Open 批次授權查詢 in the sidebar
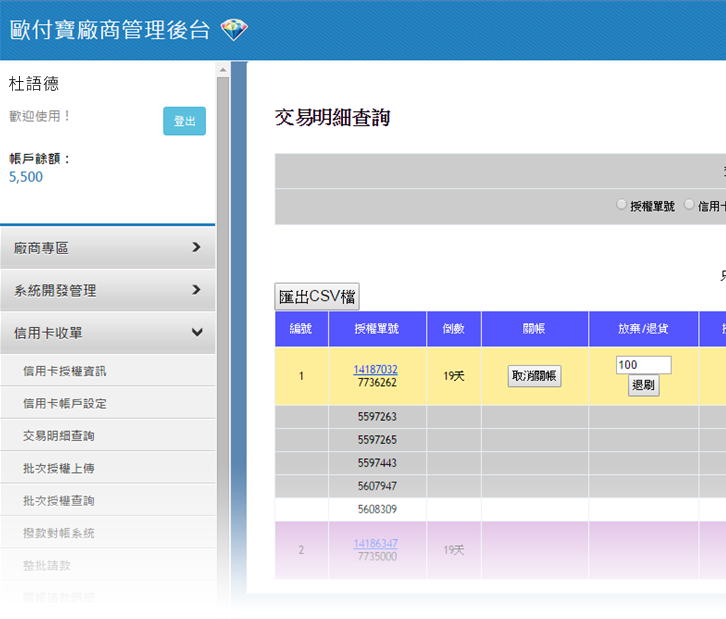726x619 pixels. (107, 500)
